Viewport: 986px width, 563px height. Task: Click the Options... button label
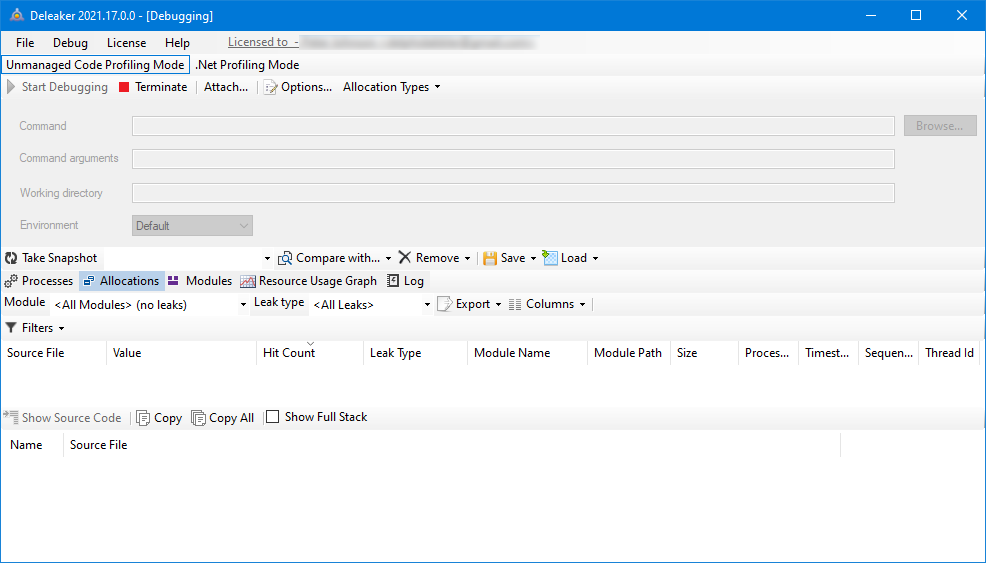306,87
